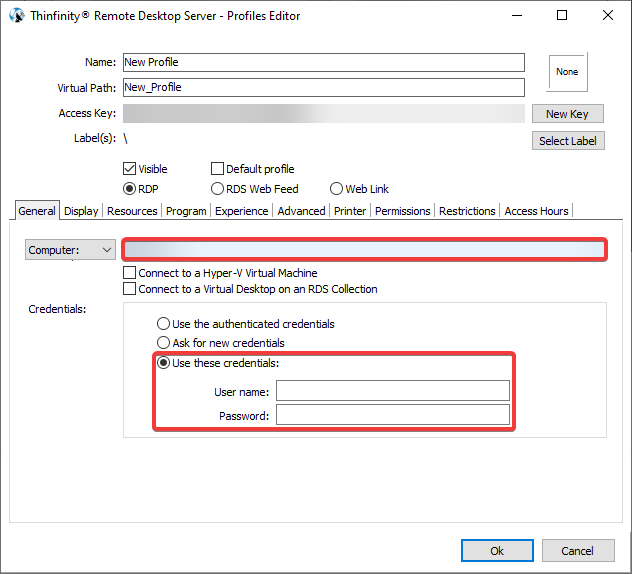The width and height of the screenshot is (632, 574).
Task: Click into the Name field
Action: coord(324,62)
